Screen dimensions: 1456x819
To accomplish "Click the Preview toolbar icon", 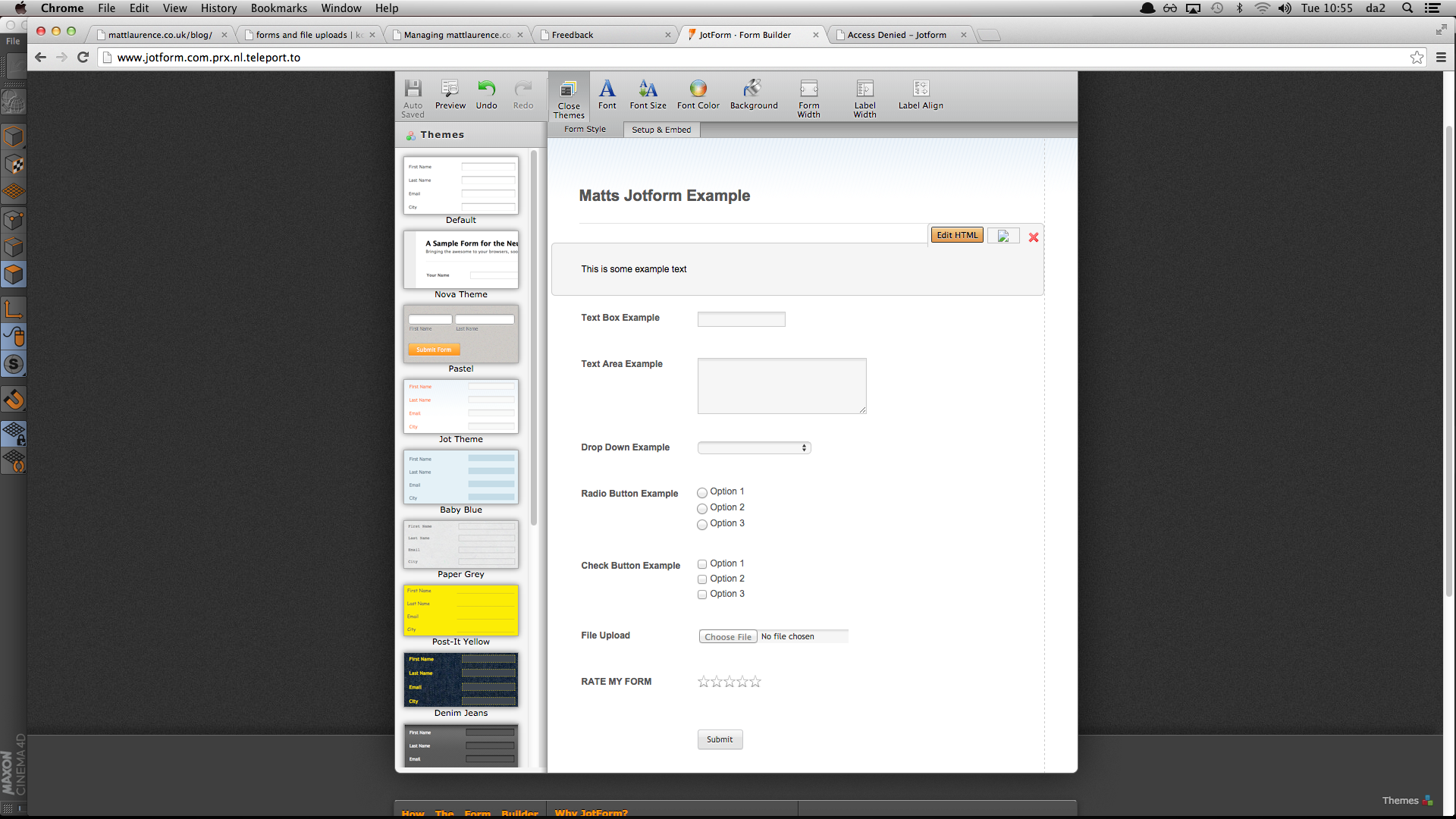I will click(x=450, y=89).
